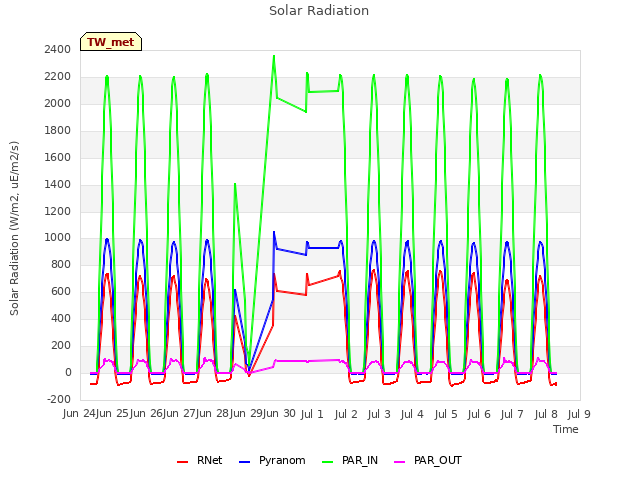Click the Jun 24 x-axis date label
This screenshot has width=640, height=480.
coord(80,413)
